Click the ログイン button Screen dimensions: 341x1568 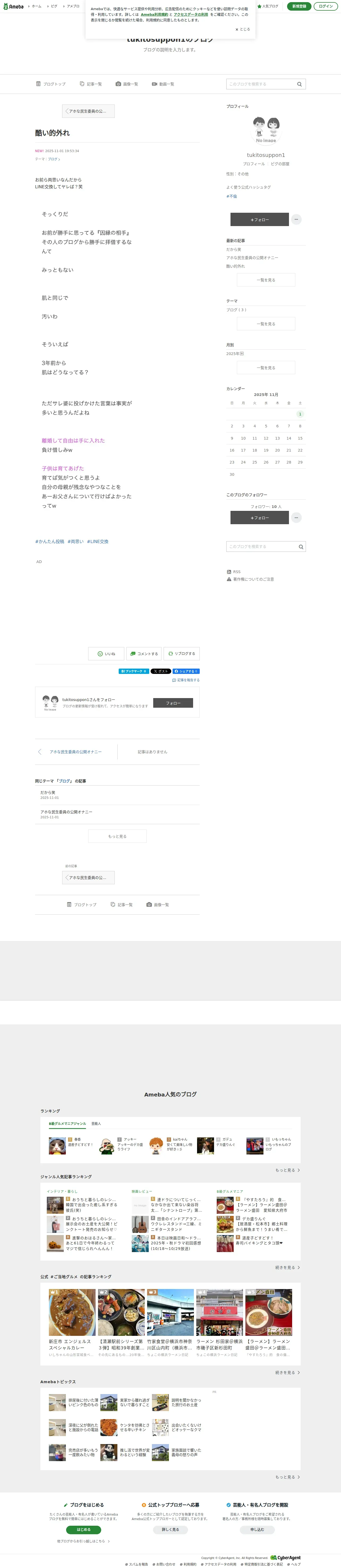(x=326, y=6)
